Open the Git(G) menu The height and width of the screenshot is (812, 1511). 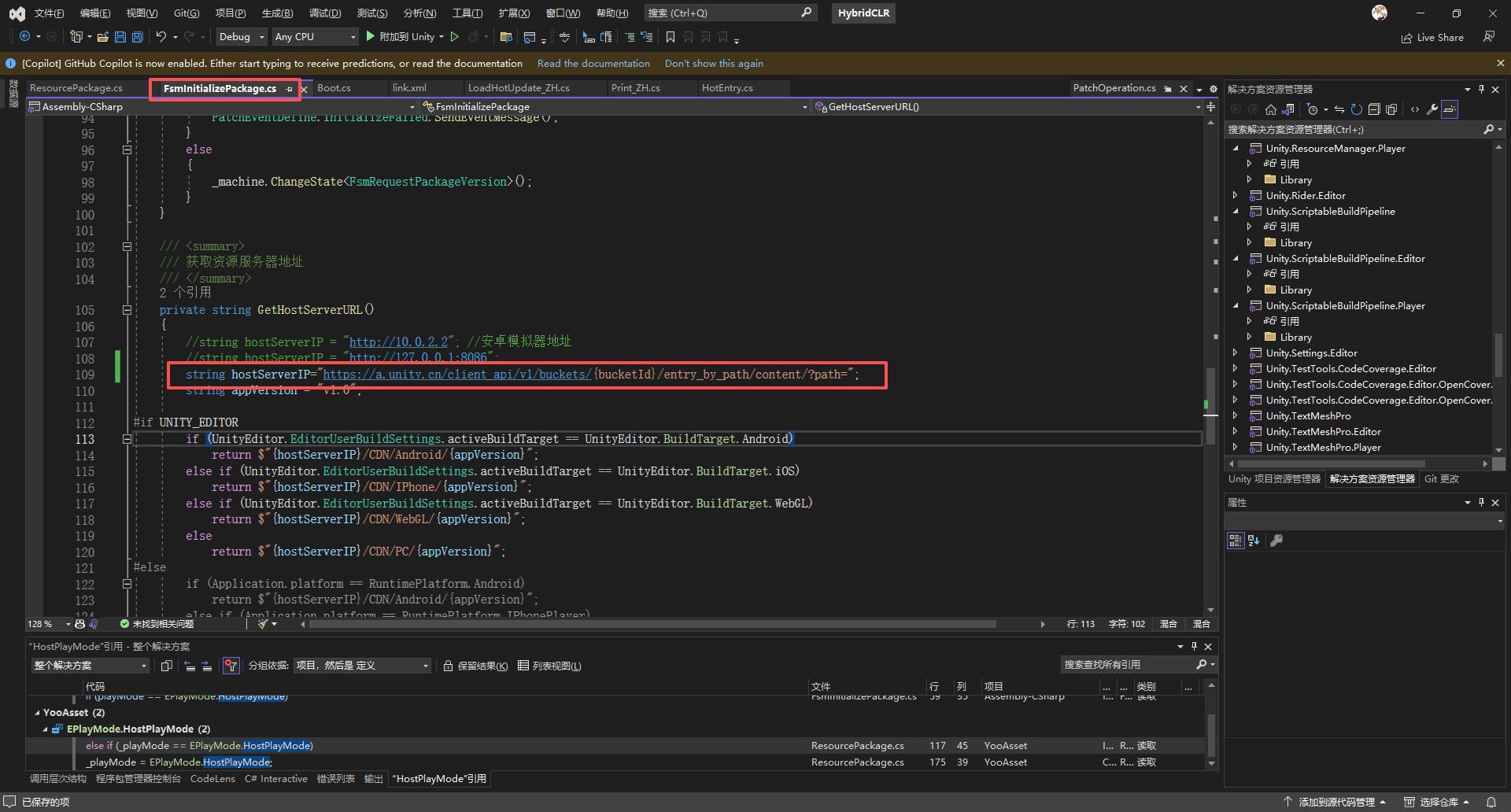click(x=187, y=13)
